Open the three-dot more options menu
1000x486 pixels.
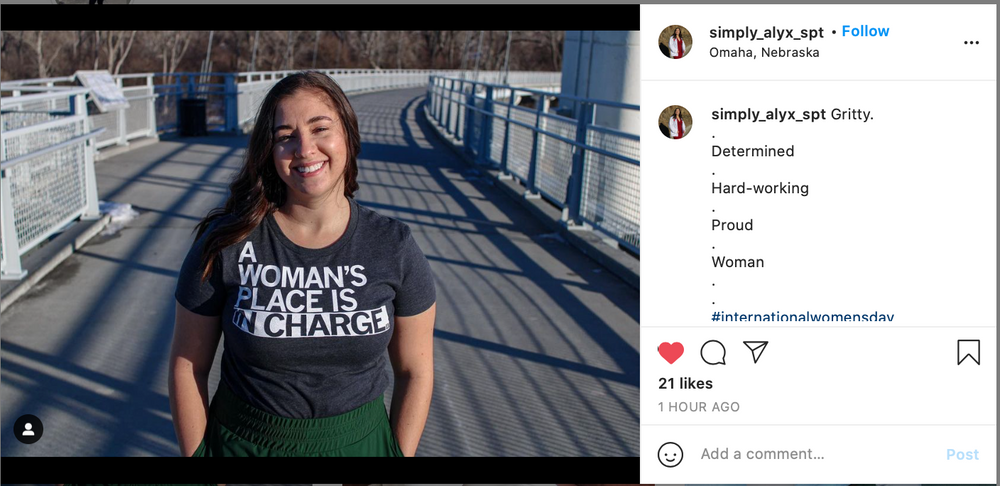click(x=971, y=43)
